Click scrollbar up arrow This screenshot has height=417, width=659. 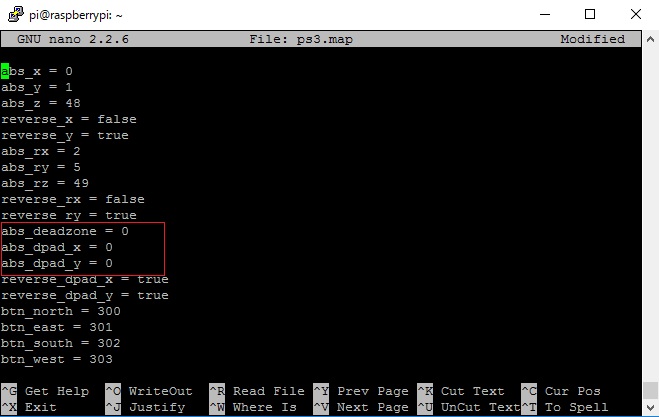coord(650,40)
